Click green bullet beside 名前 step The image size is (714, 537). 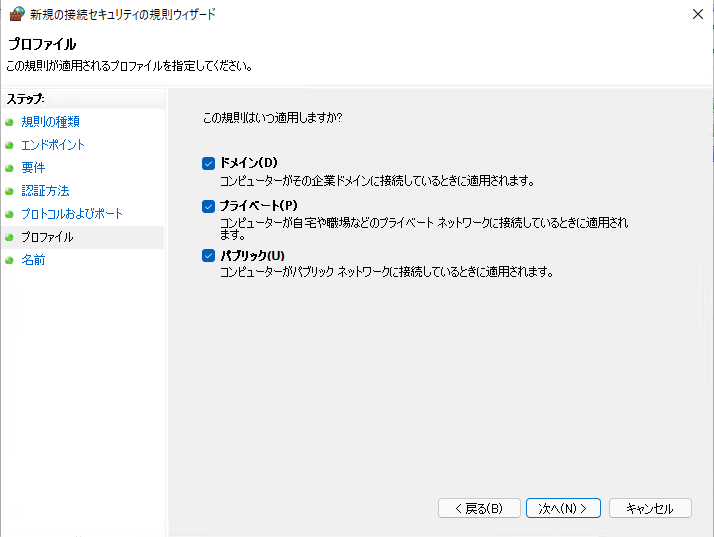(x=9, y=260)
